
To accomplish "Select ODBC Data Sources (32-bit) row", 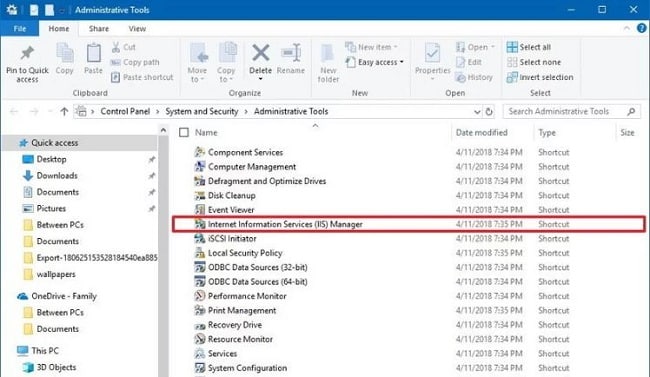I will coord(408,267).
